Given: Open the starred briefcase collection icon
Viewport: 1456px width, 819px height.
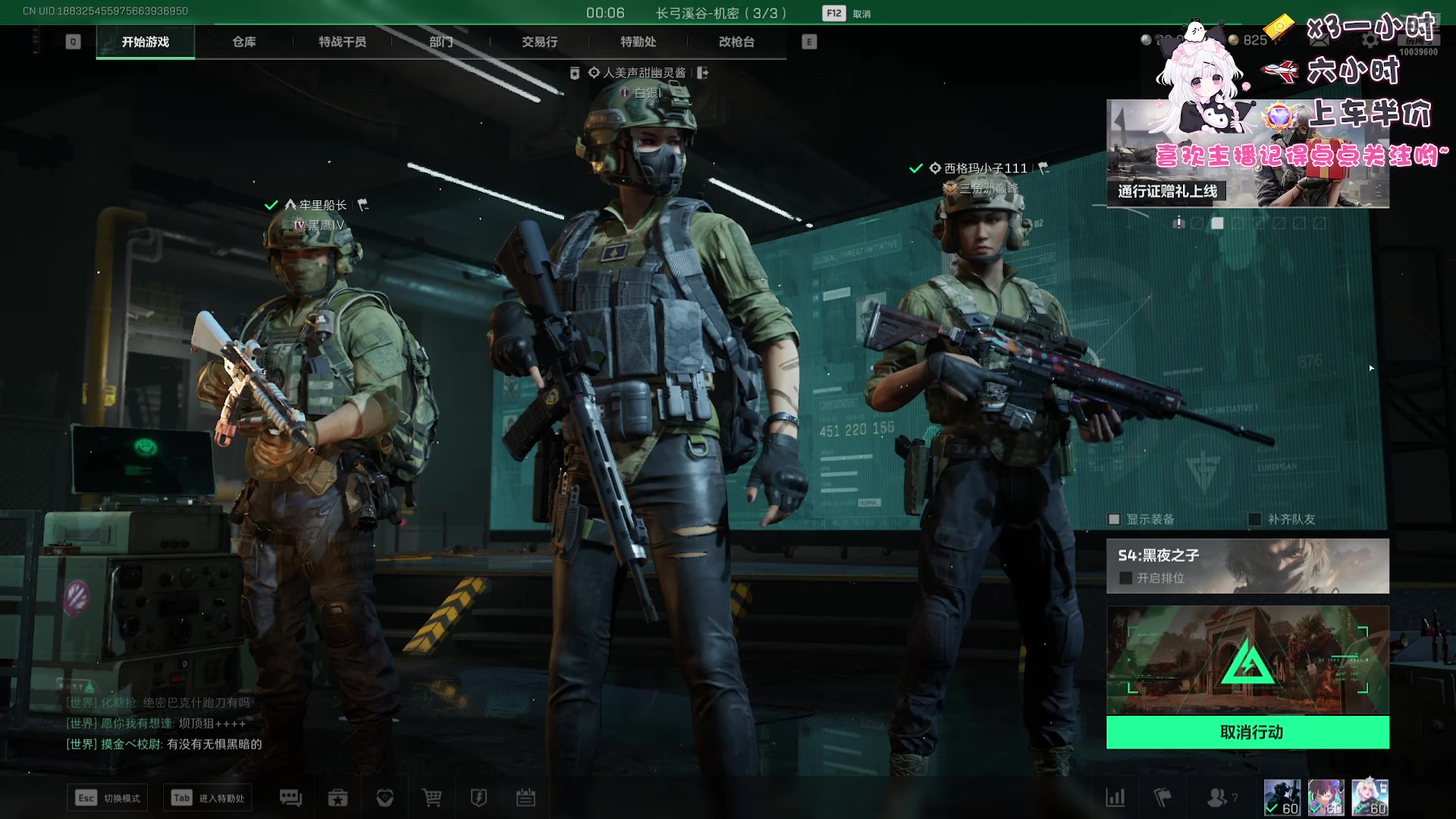Looking at the screenshot, I should [x=337, y=798].
